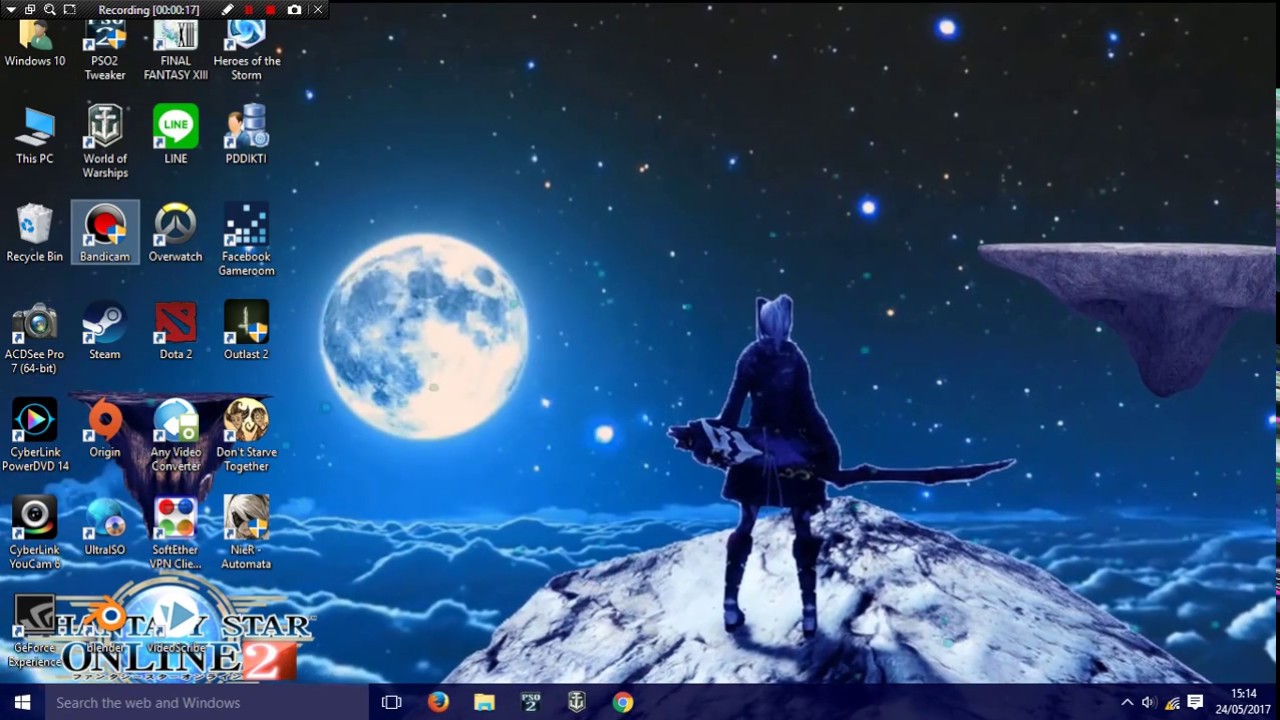Select the NieR Automata desktop shortcut
This screenshot has height=720, width=1280.
[246, 534]
